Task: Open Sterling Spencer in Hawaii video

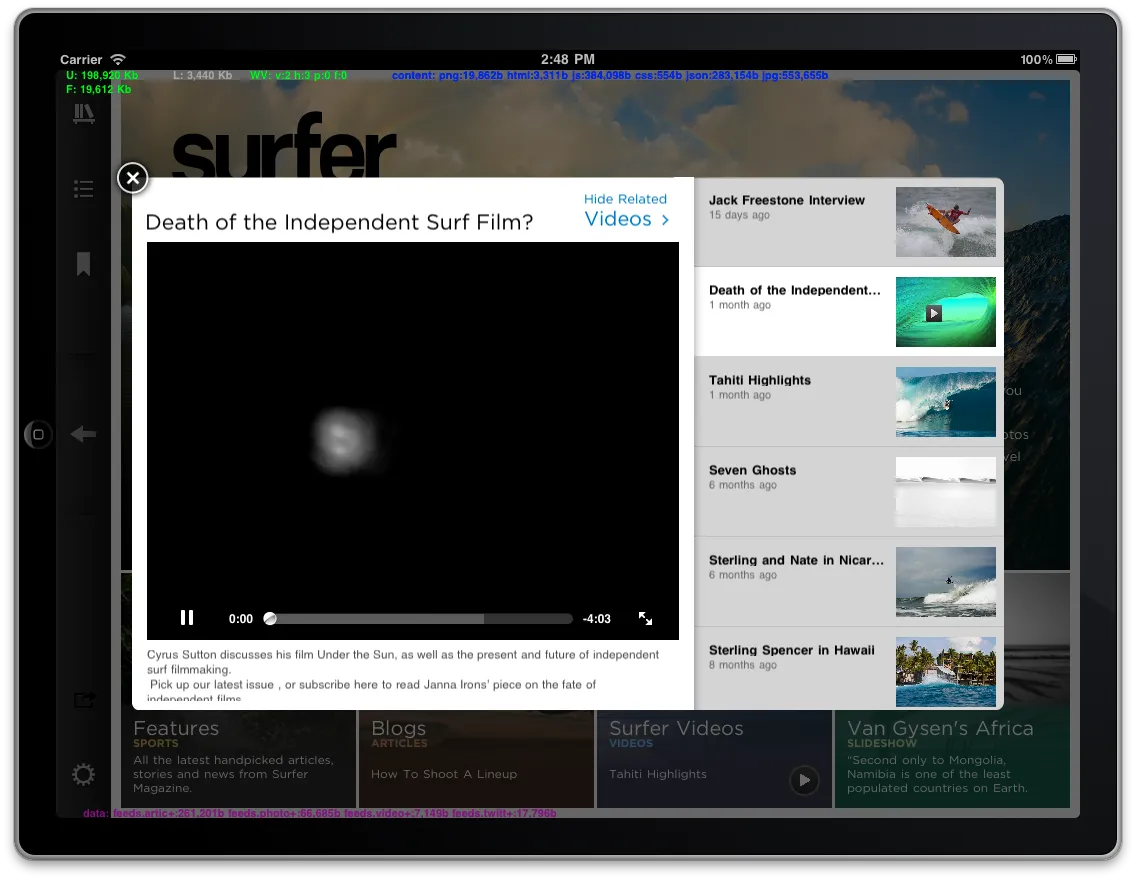Action: click(848, 669)
